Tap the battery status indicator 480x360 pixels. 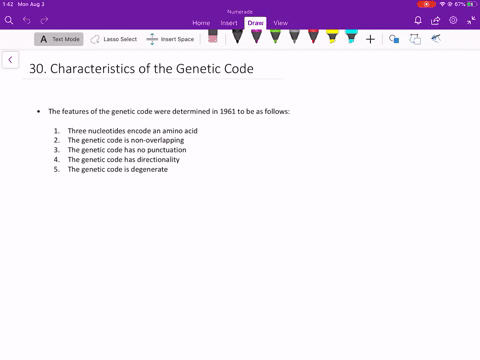point(472,4)
